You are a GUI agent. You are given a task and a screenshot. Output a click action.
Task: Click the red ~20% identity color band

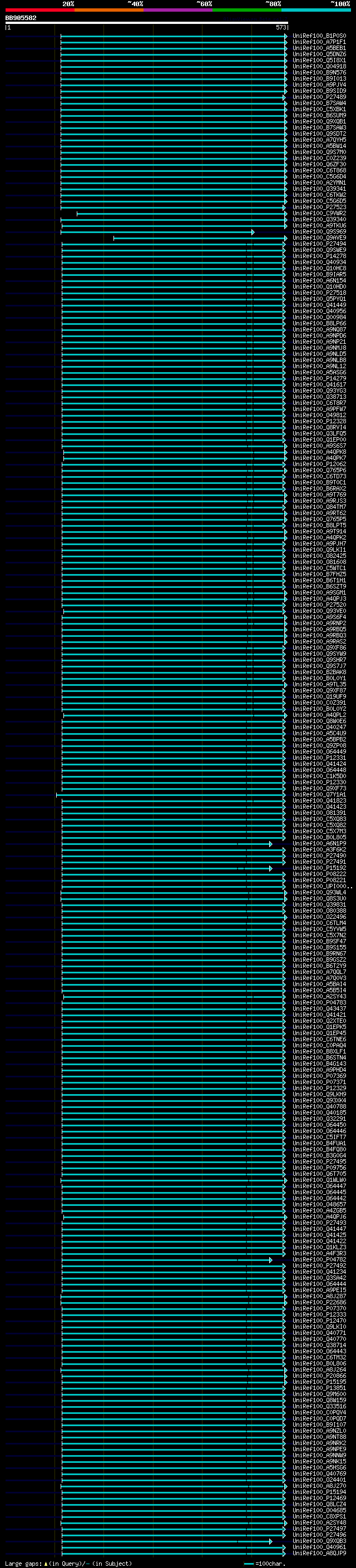point(39,10)
